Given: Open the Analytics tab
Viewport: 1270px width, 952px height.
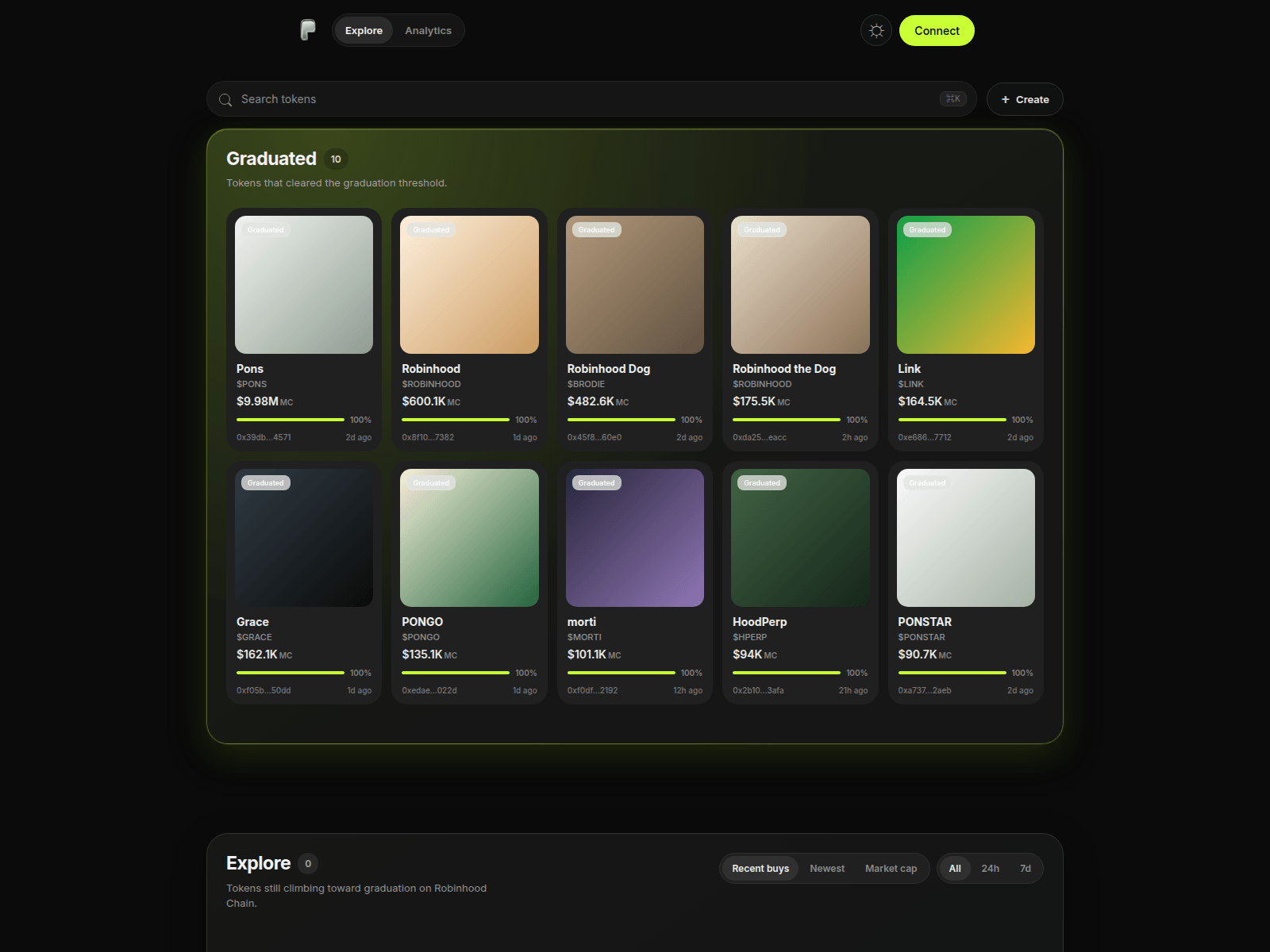Looking at the screenshot, I should 428,31.
